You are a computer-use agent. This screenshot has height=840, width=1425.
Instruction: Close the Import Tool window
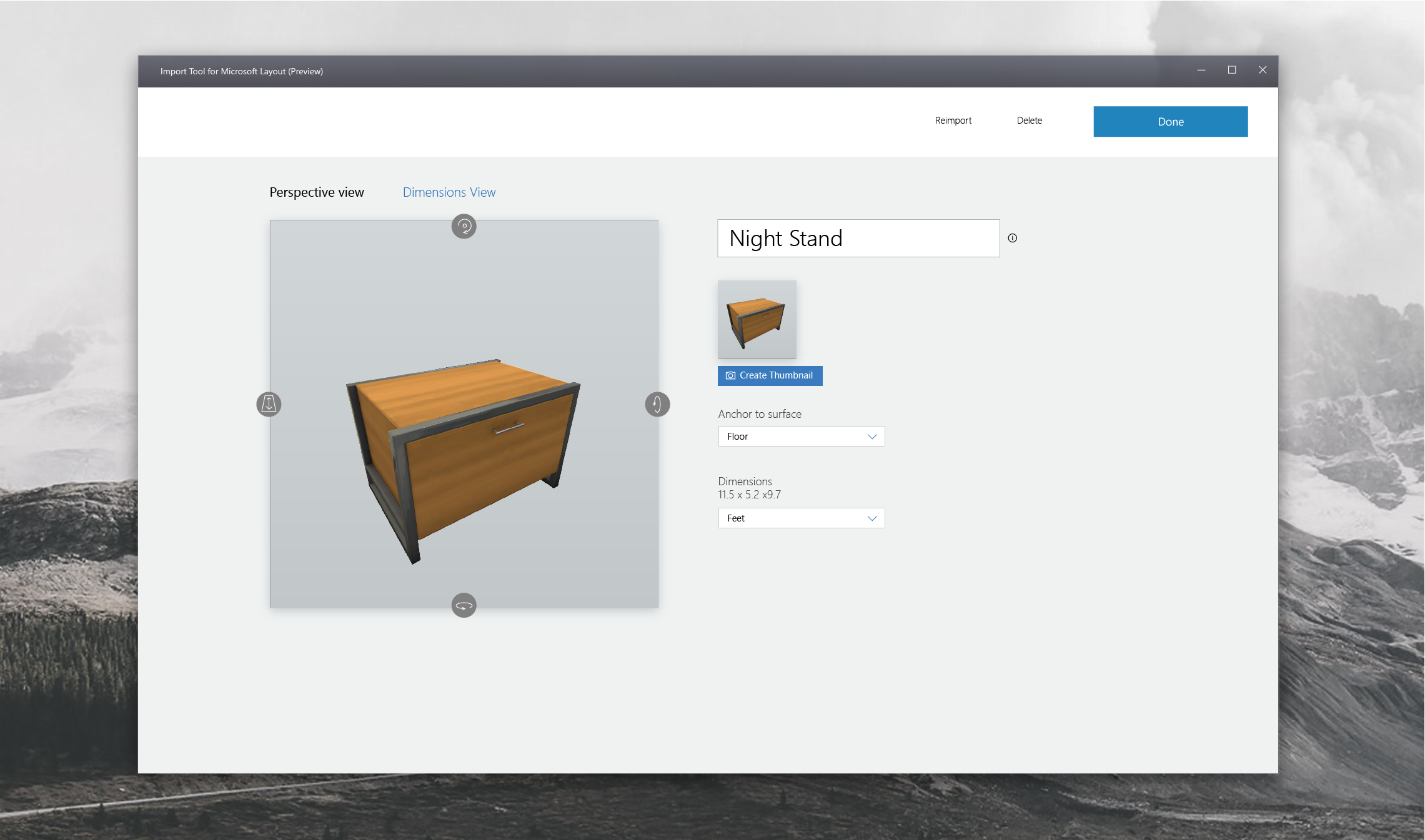1262,71
